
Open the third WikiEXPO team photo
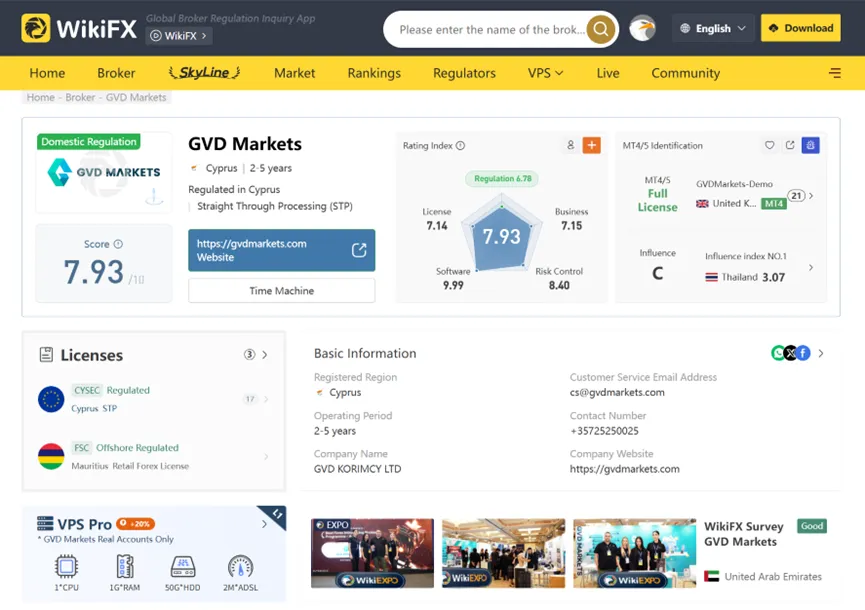(634, 553)
